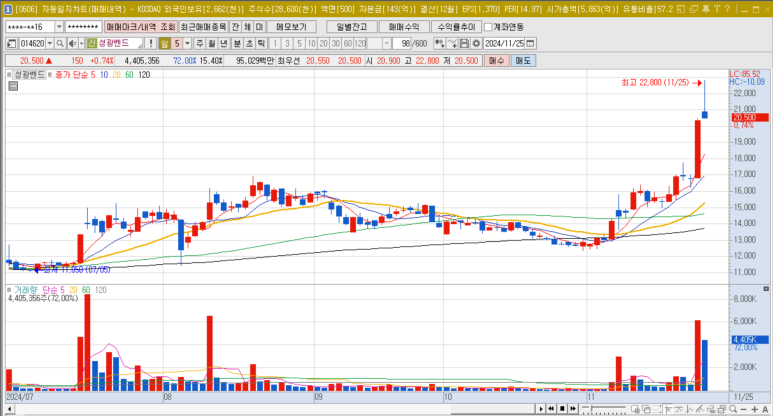Open the 매매수익 view
This screenshot has height=416, width=773.
coord(404,27)
